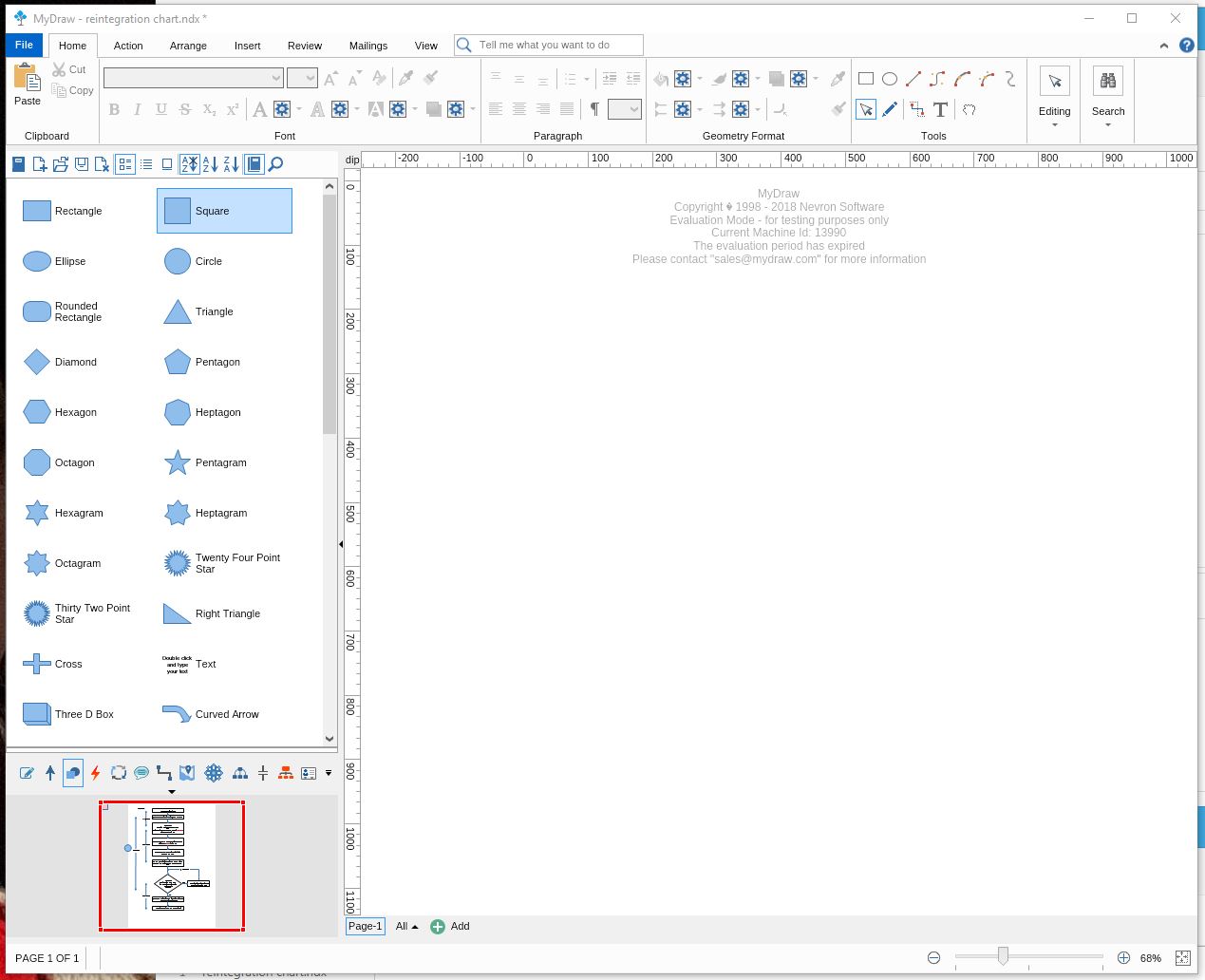Click the Add page button

click(450, 927)
